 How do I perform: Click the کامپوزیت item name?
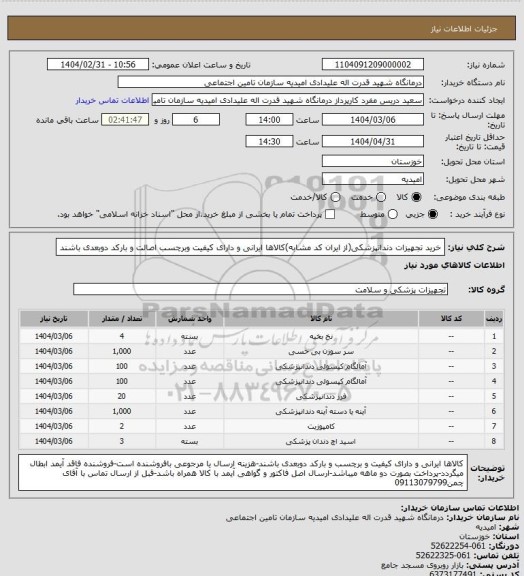321,426
